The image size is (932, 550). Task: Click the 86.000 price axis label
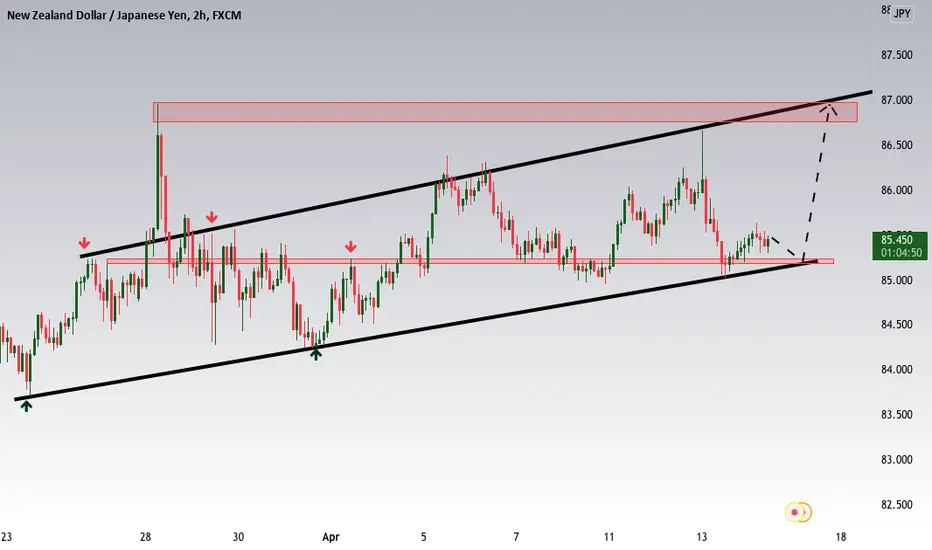point(896,190)
